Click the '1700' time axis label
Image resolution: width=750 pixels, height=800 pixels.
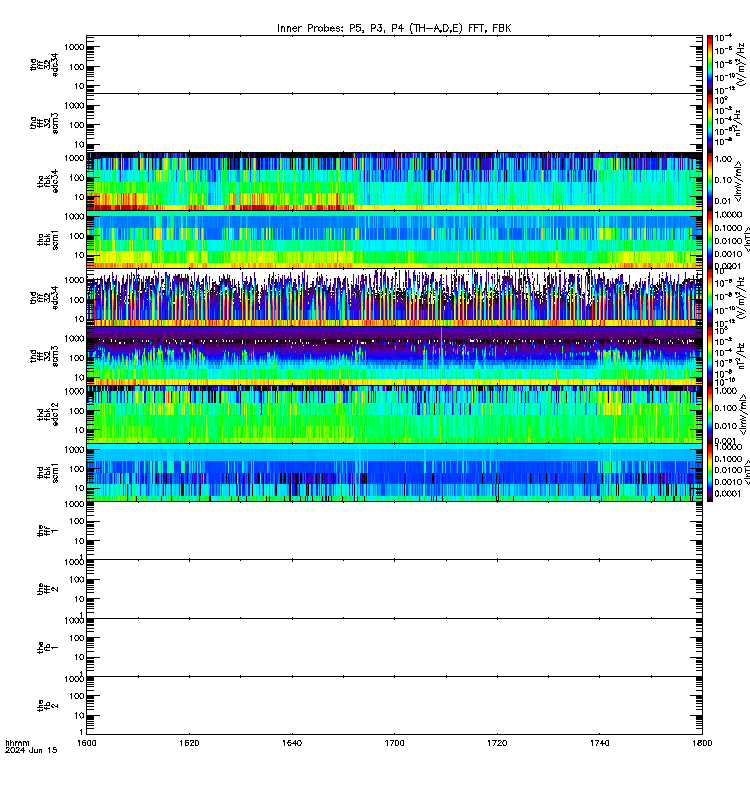pyautogui.click(x=394, y=743)
